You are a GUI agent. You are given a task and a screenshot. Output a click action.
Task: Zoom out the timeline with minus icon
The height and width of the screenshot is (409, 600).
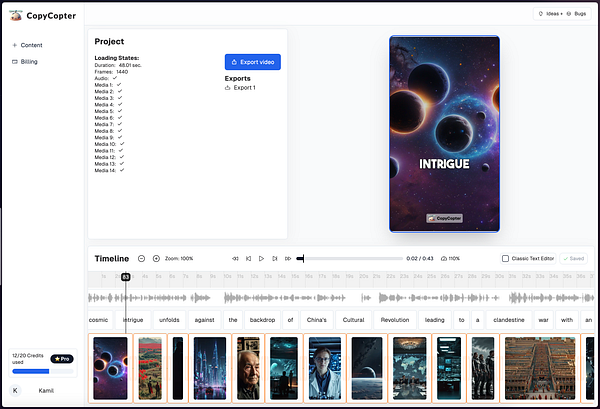[141, 258]
